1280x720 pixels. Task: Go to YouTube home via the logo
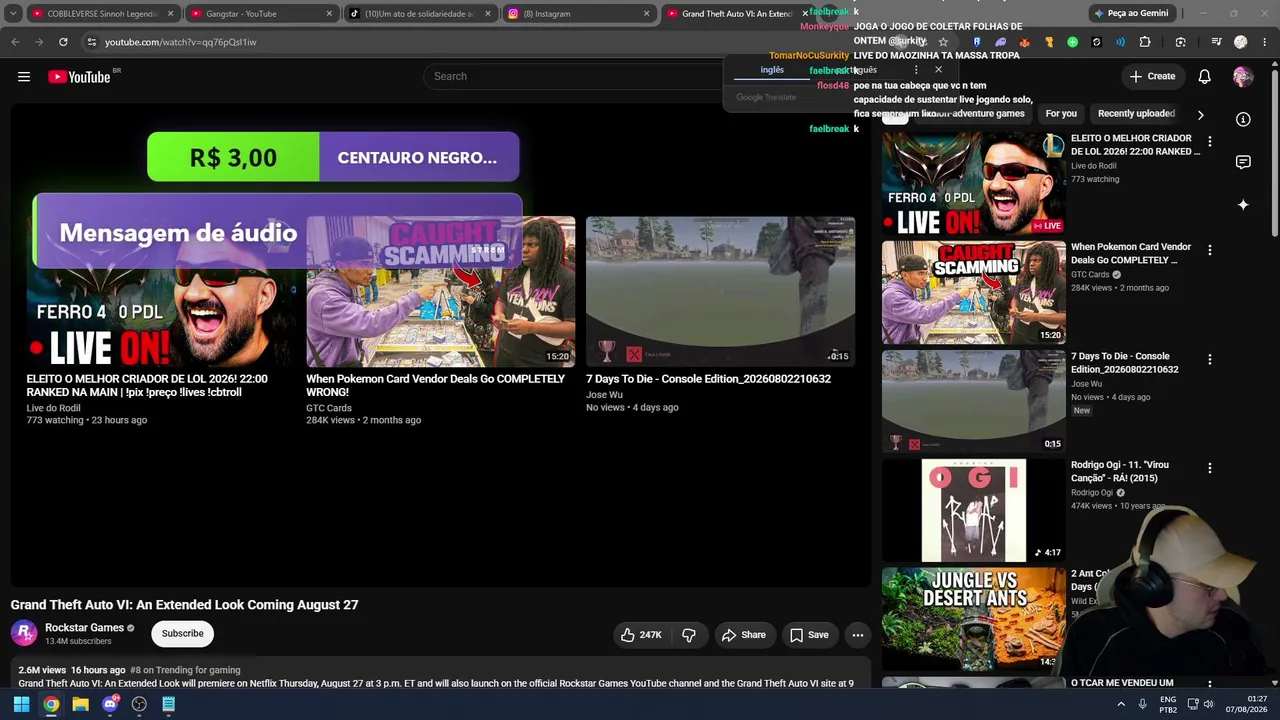click(x=79, y=77)
